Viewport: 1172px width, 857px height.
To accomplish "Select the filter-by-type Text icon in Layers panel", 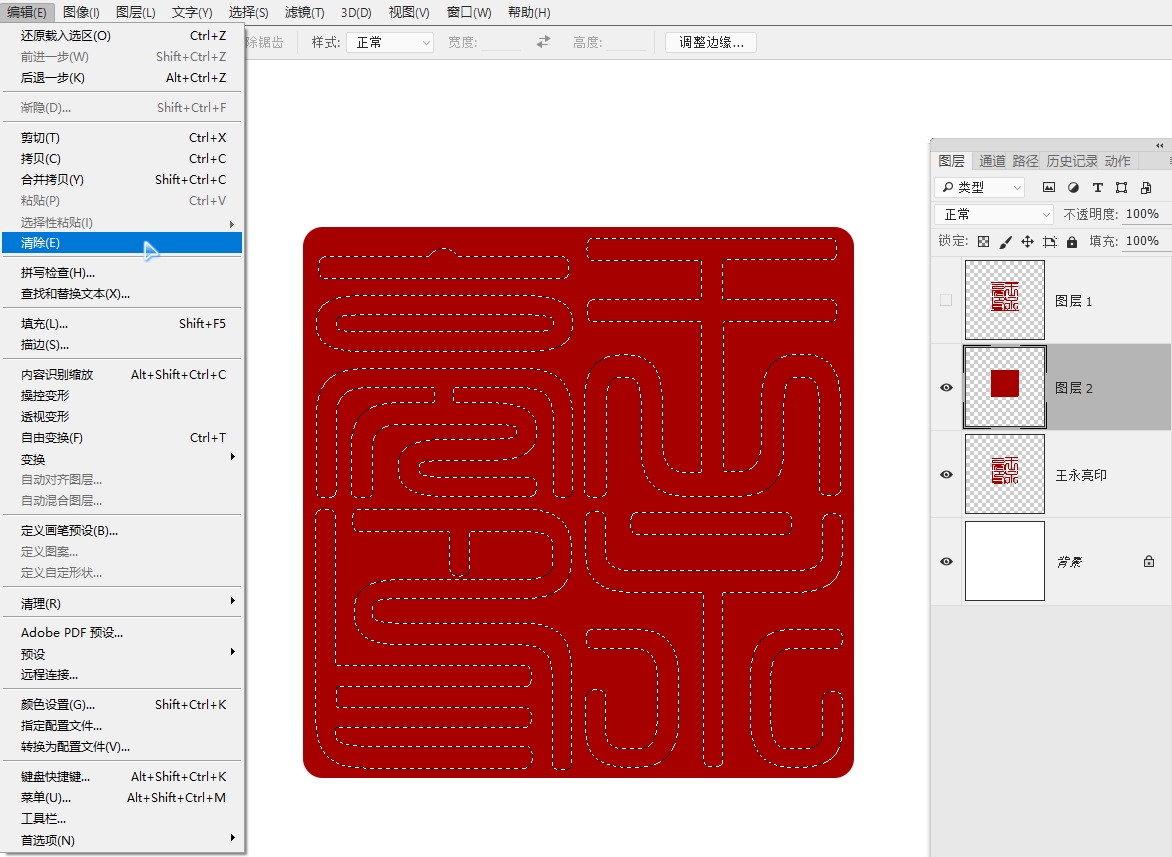I will (x=1098, y=187).
